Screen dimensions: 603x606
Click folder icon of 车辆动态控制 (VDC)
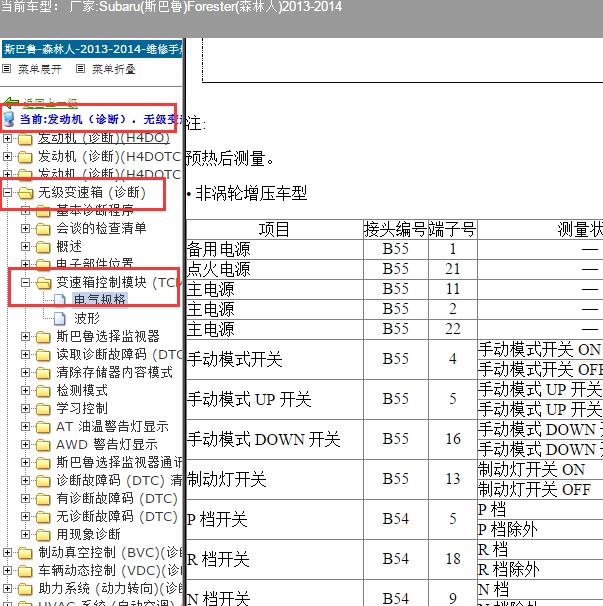click(x=26, y=571)
